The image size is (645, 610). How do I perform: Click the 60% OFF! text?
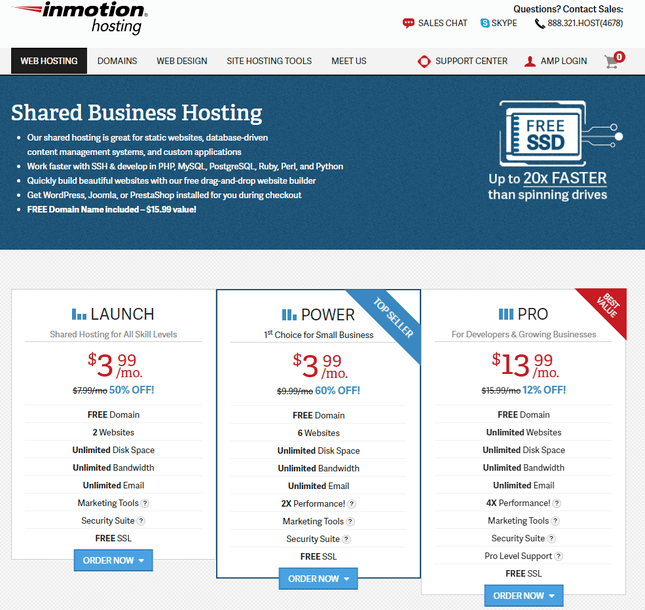(x=337, y=390)
